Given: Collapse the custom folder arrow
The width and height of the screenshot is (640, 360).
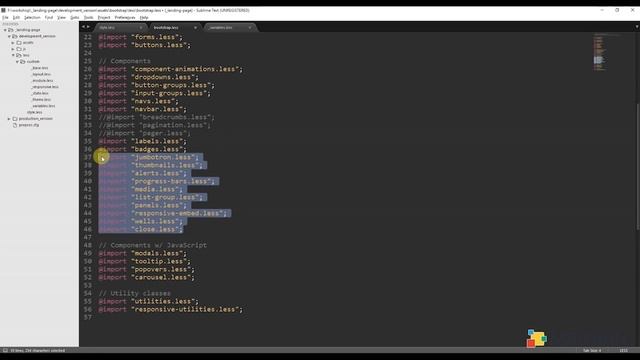Looking at the screenshot, I should pyautogui.click(x=17, y=62).
